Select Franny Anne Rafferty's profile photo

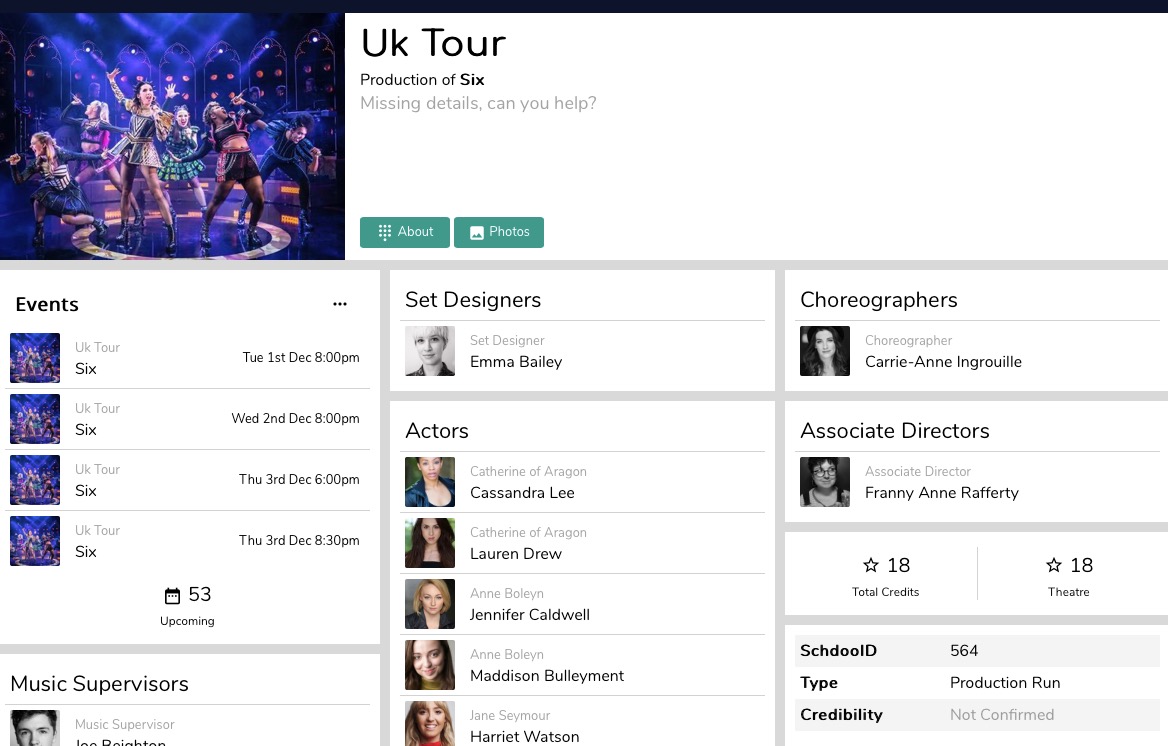click(825, 482)
